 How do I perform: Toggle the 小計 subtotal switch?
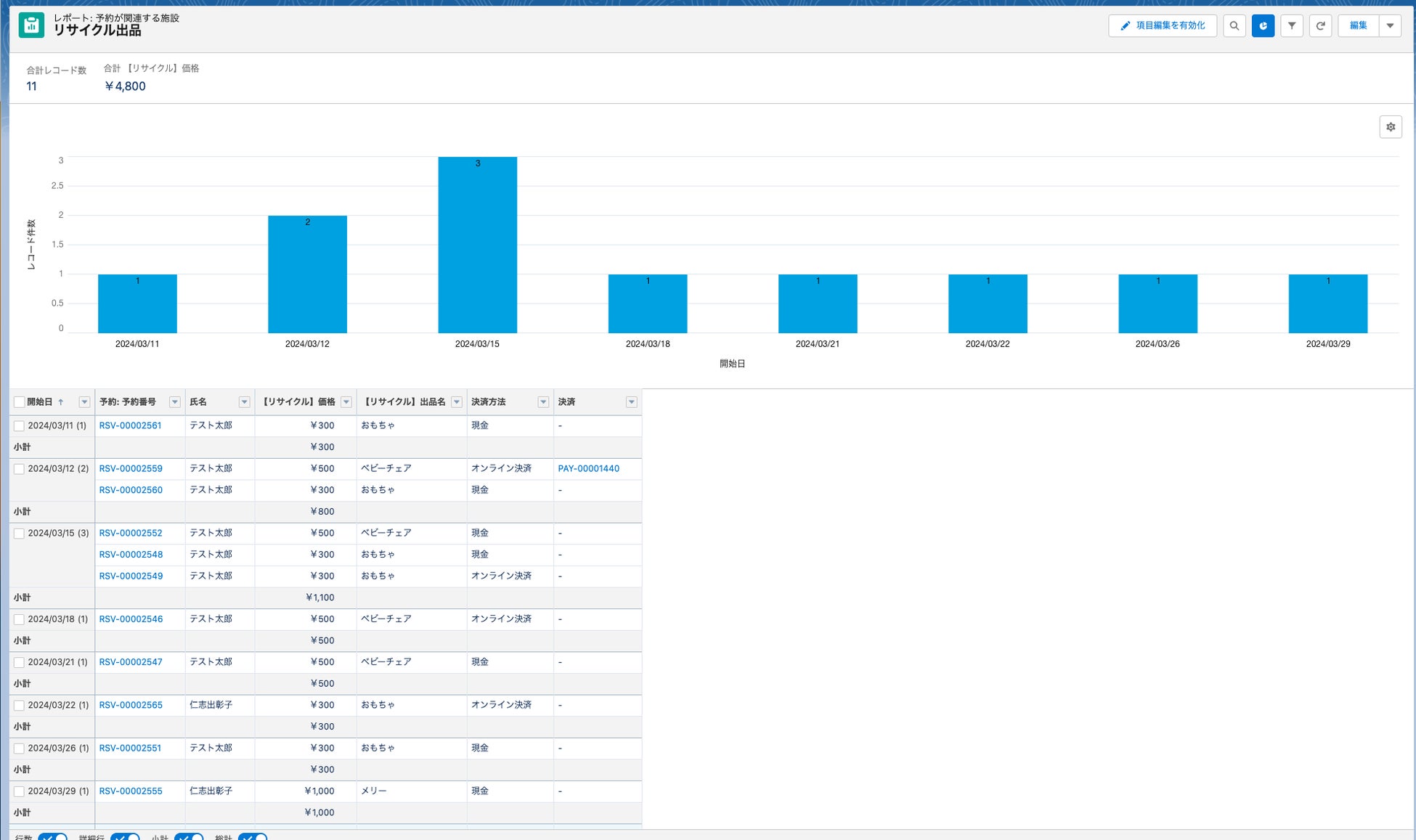tap(188, 837)
